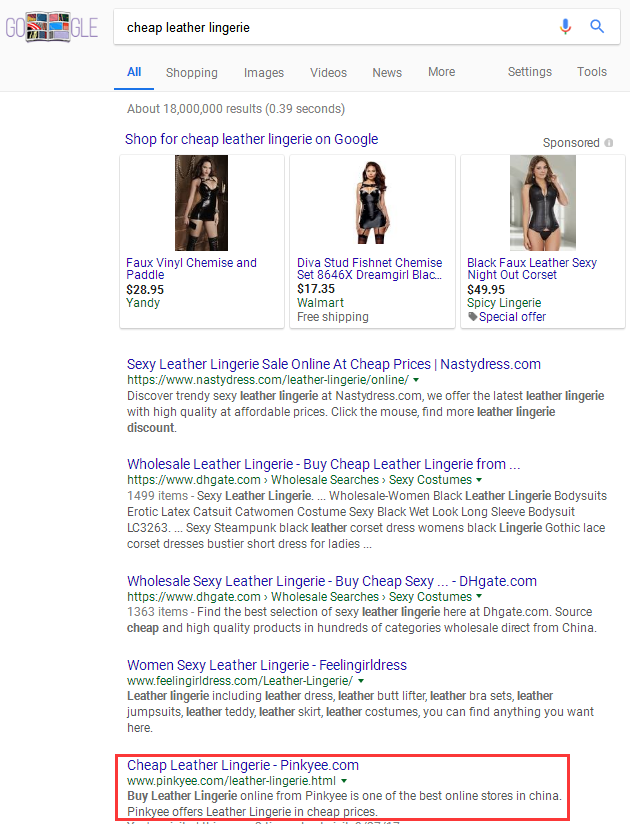Expand dropdown arrow beside feelingirldress.com URL
The height and width of the screenshot is (824, 630).
tap(361, 681)
